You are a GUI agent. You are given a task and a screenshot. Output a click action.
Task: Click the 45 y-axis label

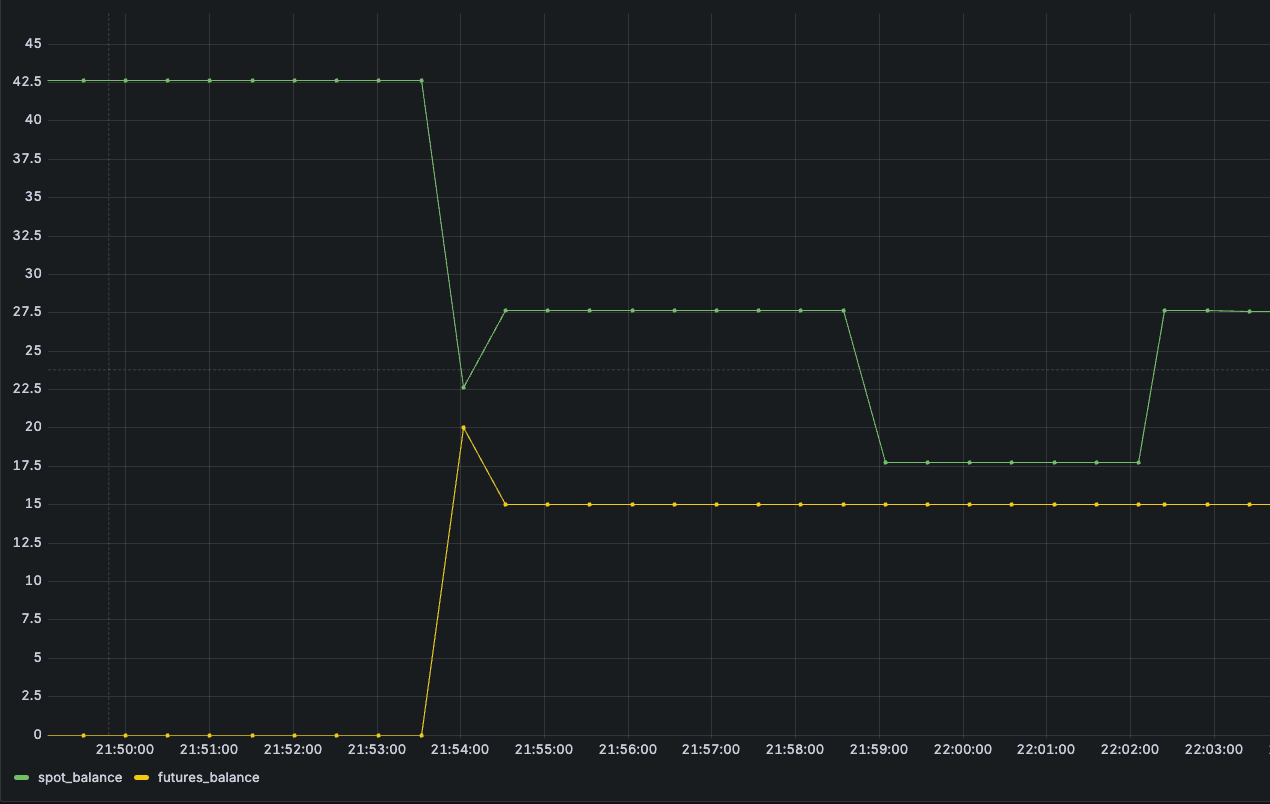pyautogui.click(x=32, y=43)
